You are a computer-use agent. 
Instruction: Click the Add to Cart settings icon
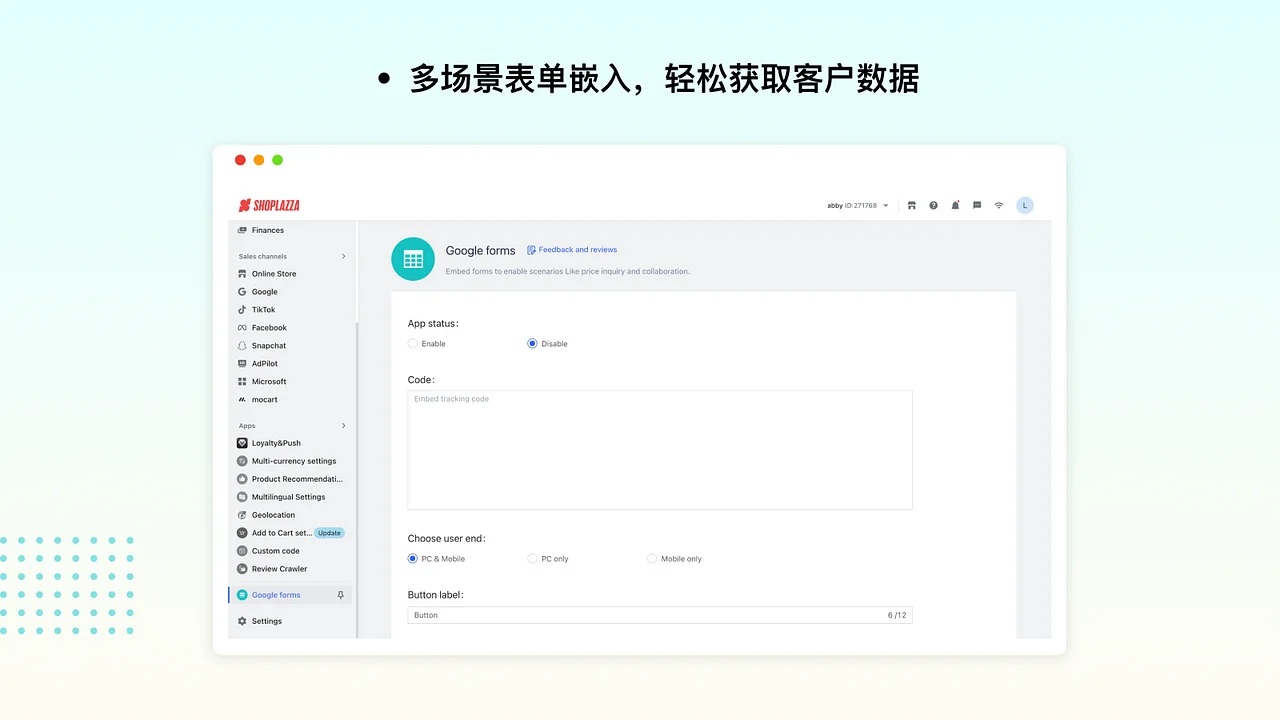(x=242, y=533)
